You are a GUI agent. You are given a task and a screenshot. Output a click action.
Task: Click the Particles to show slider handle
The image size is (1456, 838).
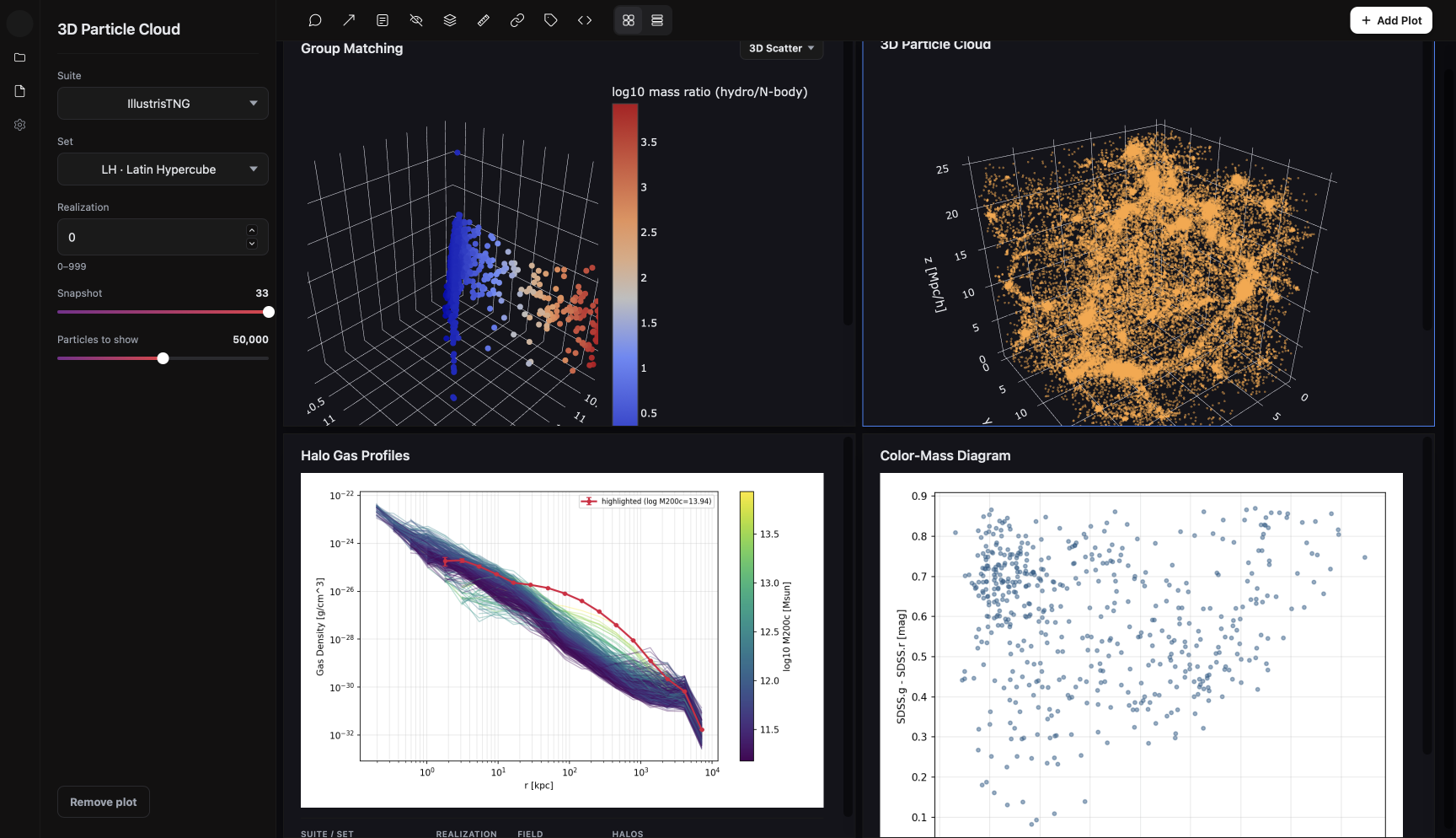pyautogui.click(x=163, y=358)
